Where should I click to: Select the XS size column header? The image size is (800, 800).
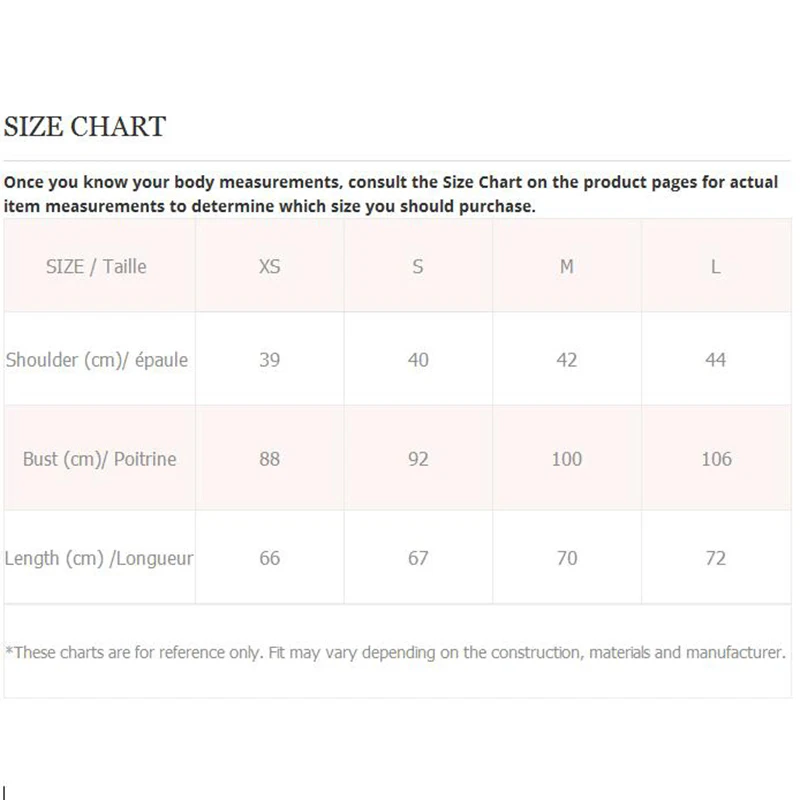270,267
